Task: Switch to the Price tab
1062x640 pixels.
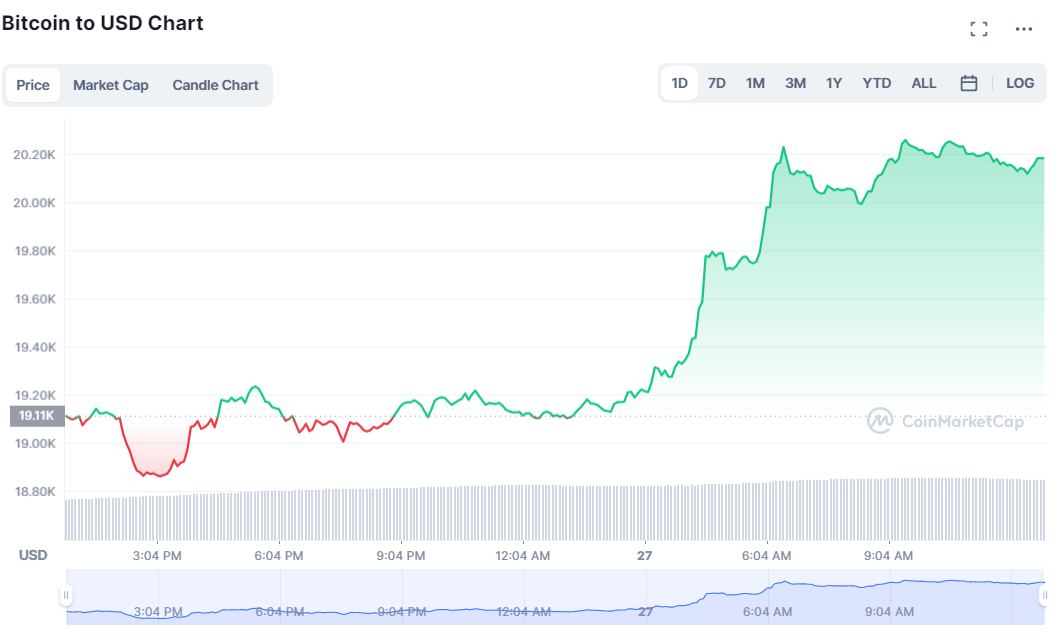Action: pyautogui.click(x=33, y=85)
